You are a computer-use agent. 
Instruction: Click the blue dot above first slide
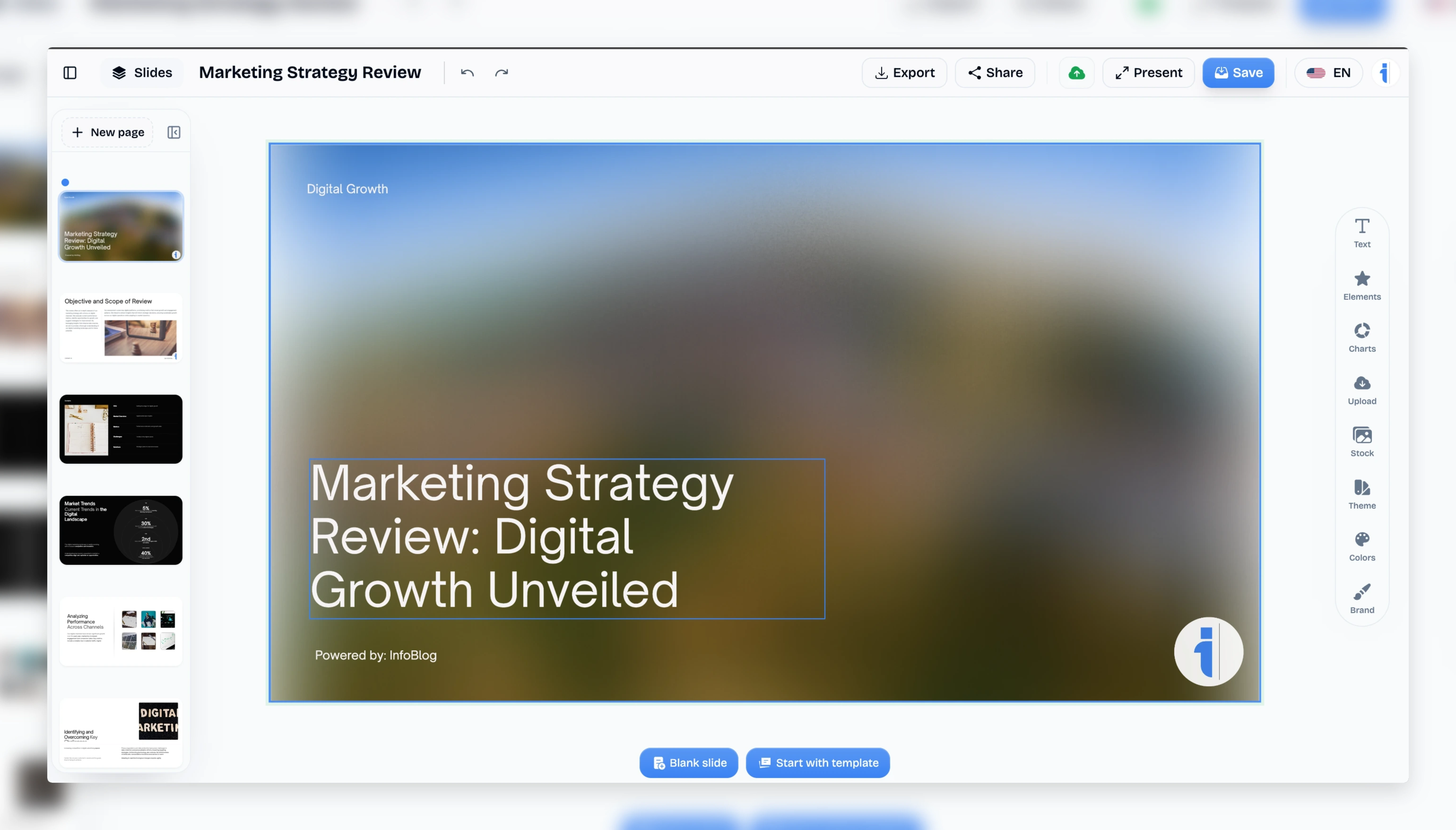click(x=65, y=182)
